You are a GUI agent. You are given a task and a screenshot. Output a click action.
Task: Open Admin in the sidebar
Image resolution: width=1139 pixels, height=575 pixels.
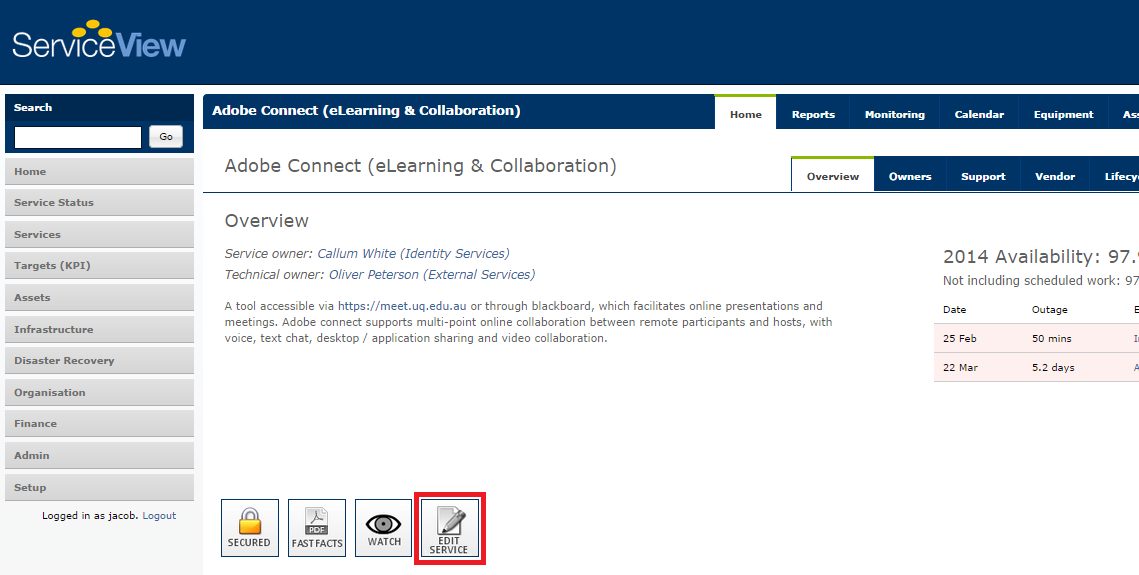100,456
